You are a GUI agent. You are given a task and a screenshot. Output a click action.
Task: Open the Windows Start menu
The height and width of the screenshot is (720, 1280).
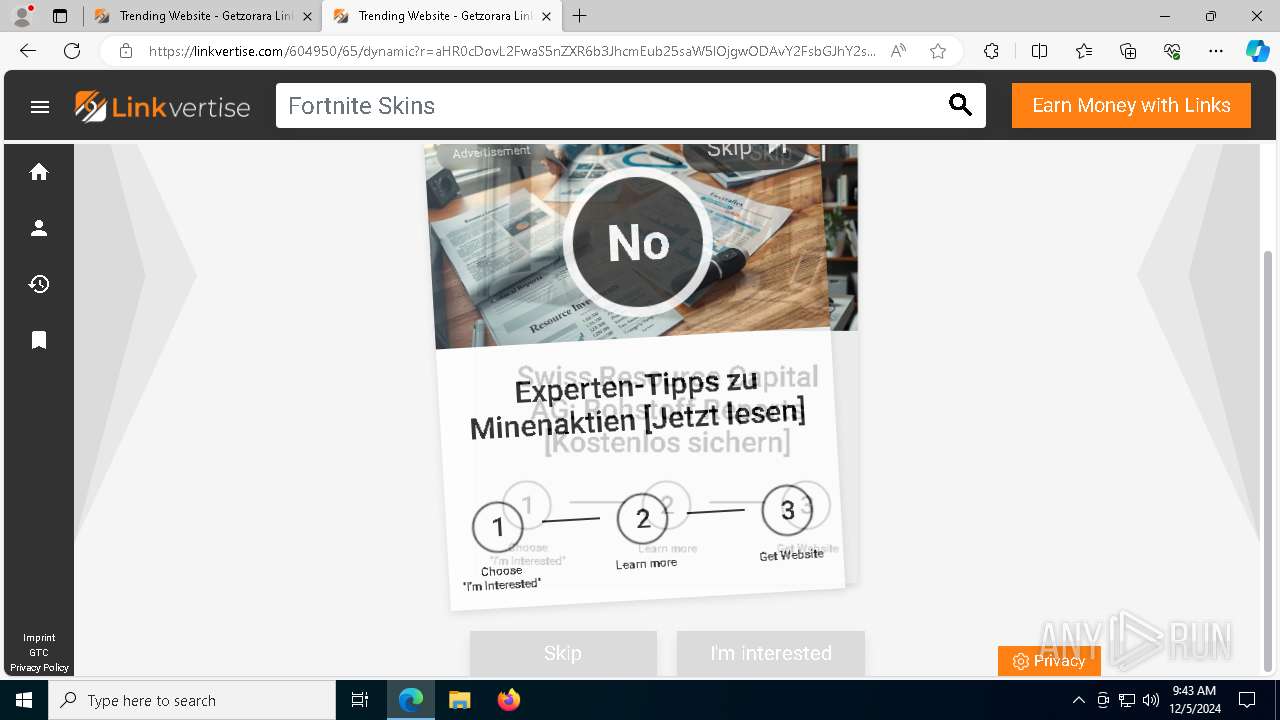pyautogui.click(x=24, y=700)
